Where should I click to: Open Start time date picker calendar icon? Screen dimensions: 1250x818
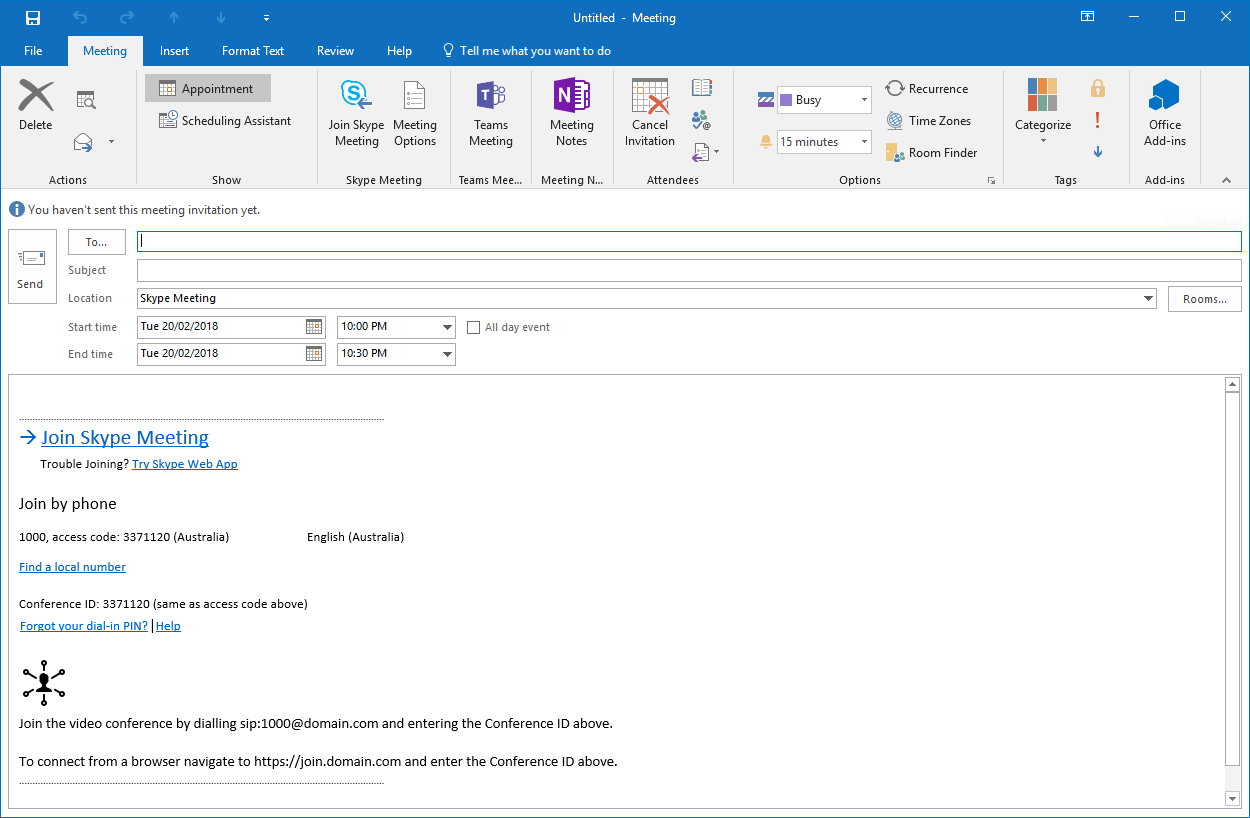pyautogui.click(x=314, y=327)
